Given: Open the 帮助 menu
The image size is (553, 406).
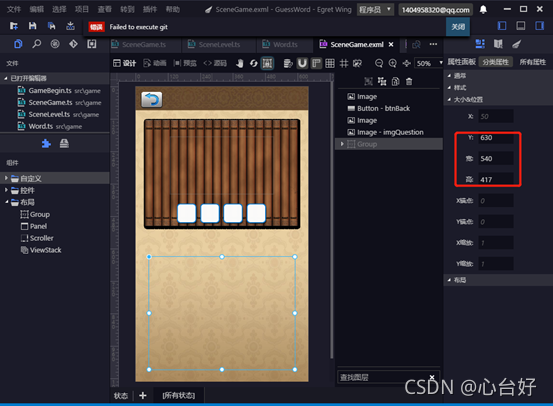Looking at the screenshot, I should coord(172,10).
